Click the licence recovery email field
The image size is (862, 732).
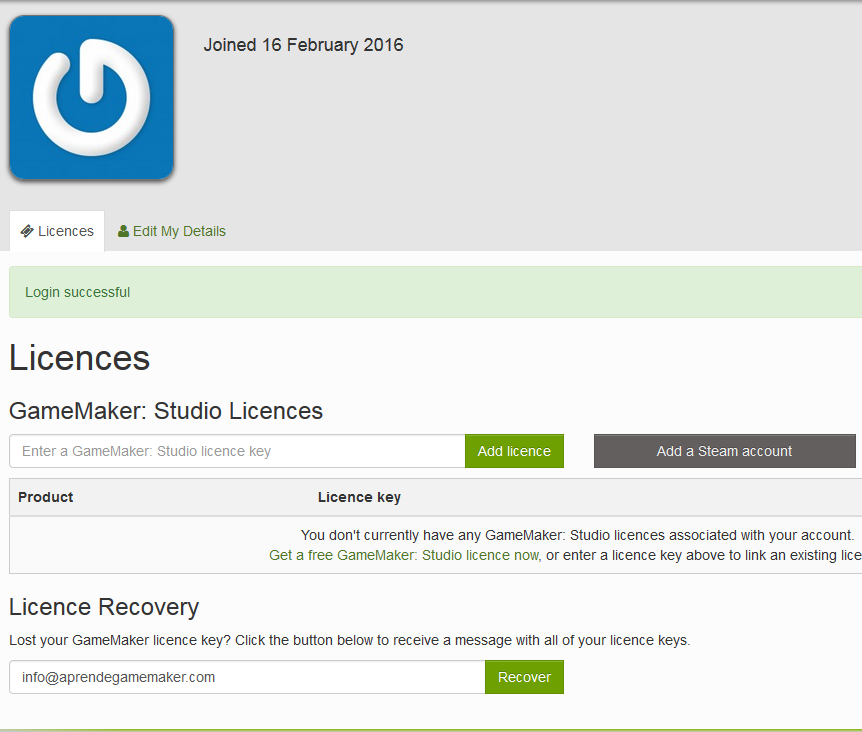pos(247,677)
